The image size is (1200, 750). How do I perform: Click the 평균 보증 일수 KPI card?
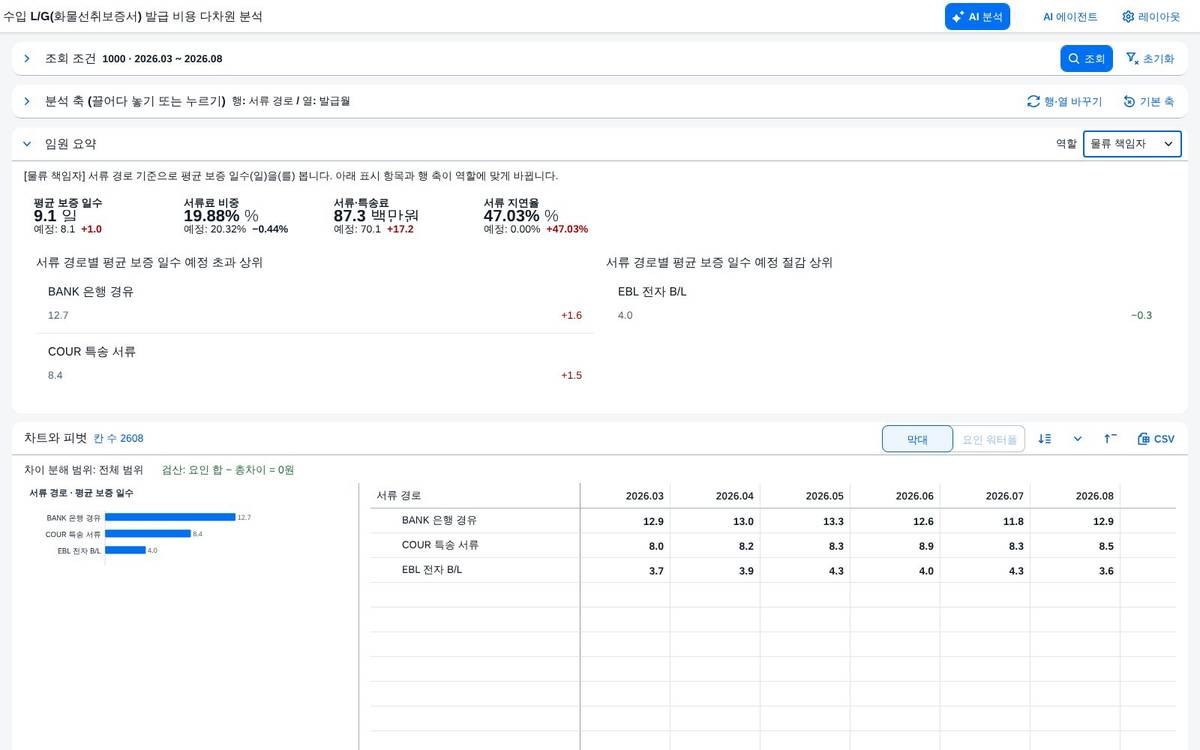click(x=68, y=215)
